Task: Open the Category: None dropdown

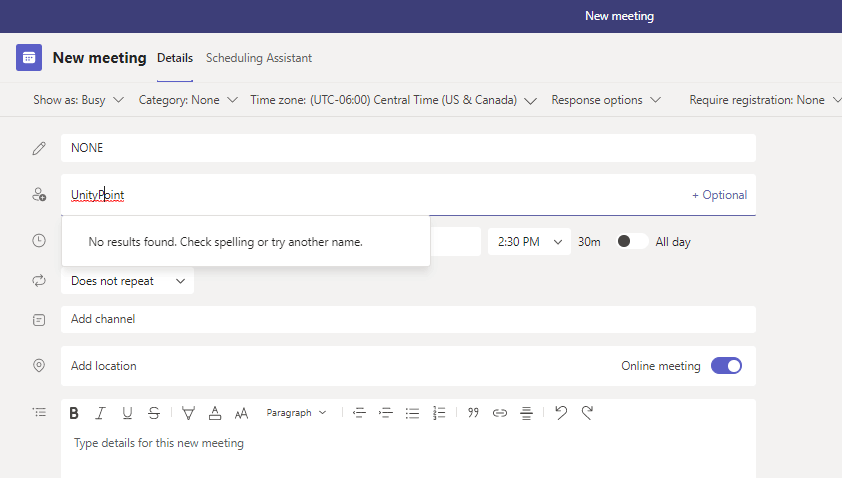Action: [x=188, y=100]
